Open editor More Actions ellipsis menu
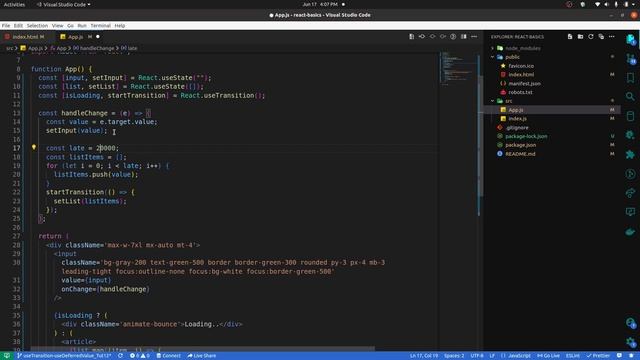This screenshot has width=640, height=360. point(474,37)
